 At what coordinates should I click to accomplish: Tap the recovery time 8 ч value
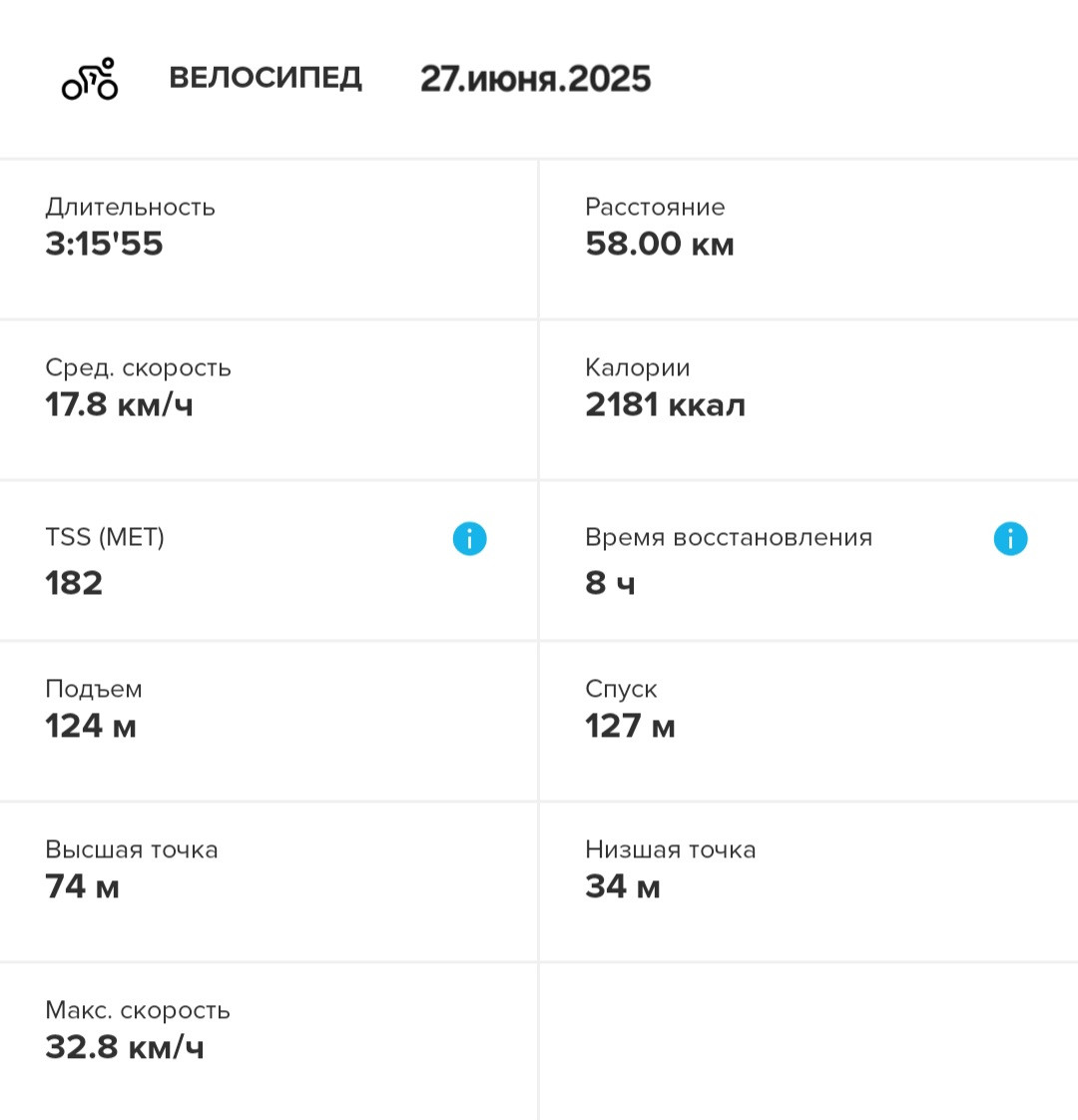click(610, 583)
